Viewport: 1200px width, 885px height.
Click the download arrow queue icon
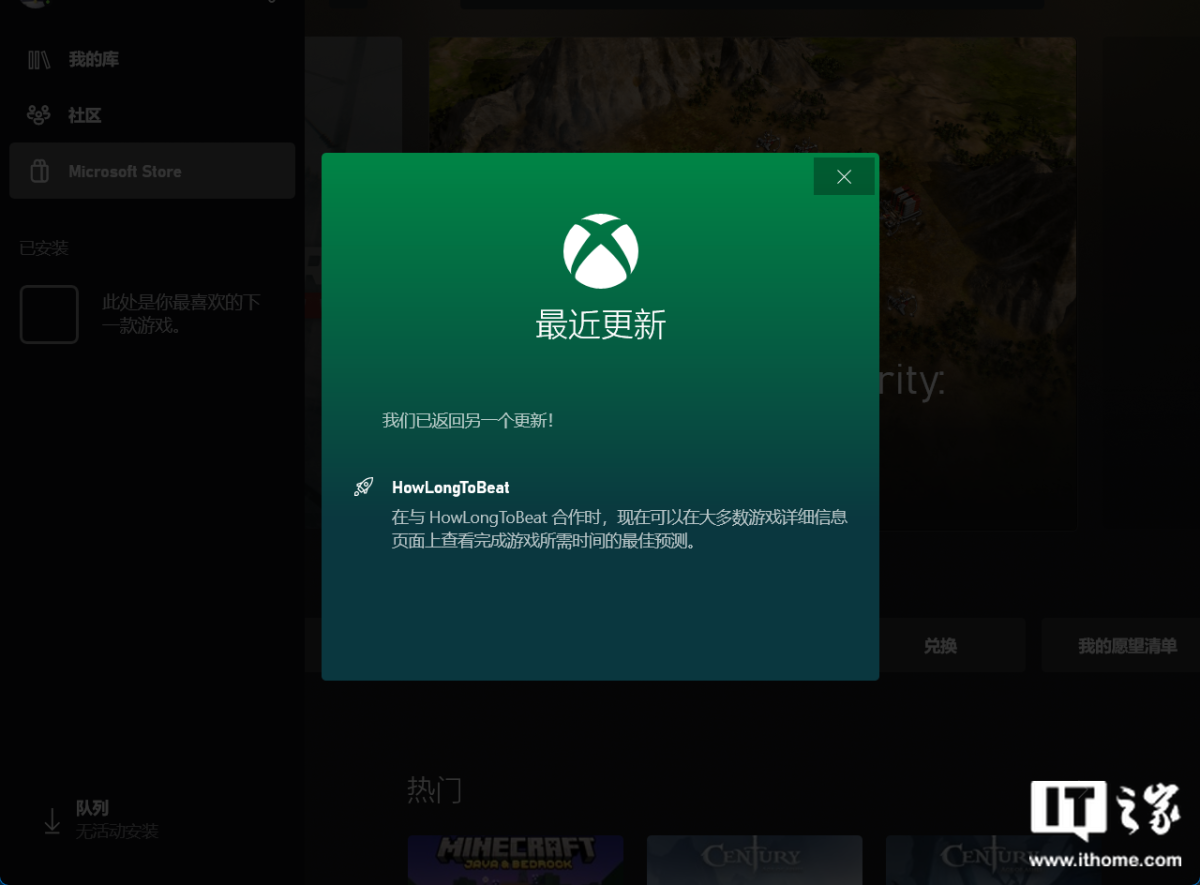tap(52, 821)
